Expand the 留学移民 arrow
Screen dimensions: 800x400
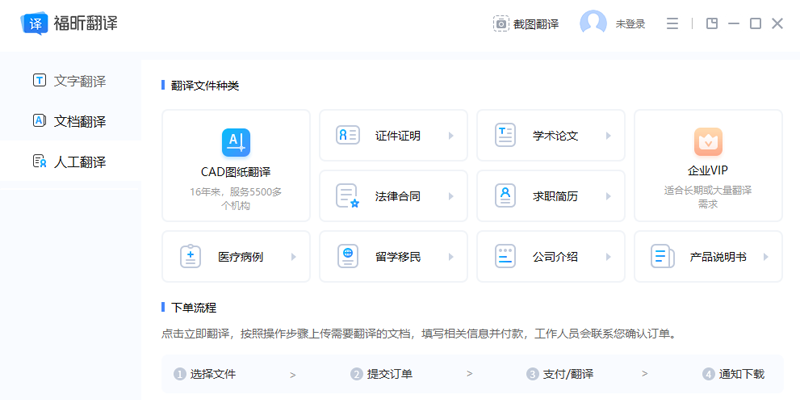[x=451, y=257]
